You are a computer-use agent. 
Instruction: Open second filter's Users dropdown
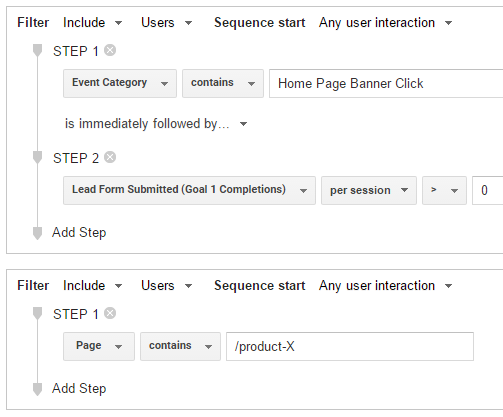(167, 286)
